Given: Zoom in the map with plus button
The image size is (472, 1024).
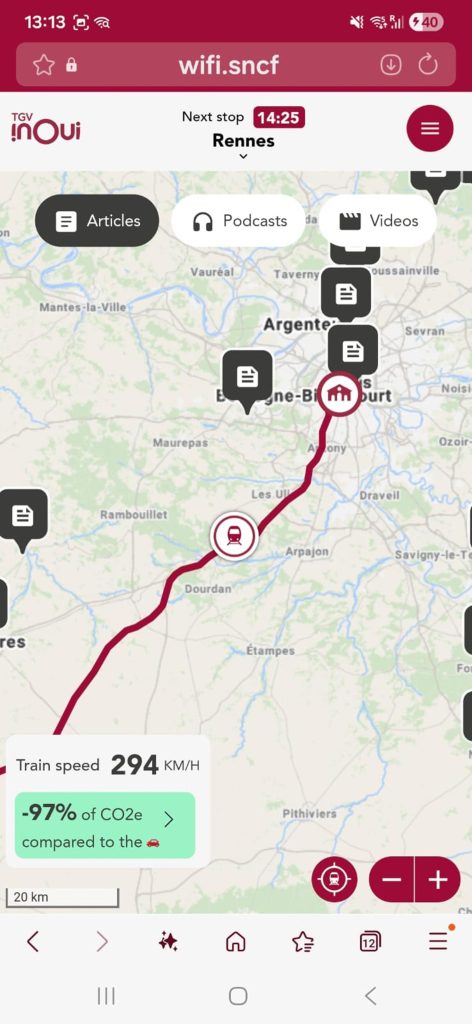Looking at the screenshot, I should (x=437, y=880).
